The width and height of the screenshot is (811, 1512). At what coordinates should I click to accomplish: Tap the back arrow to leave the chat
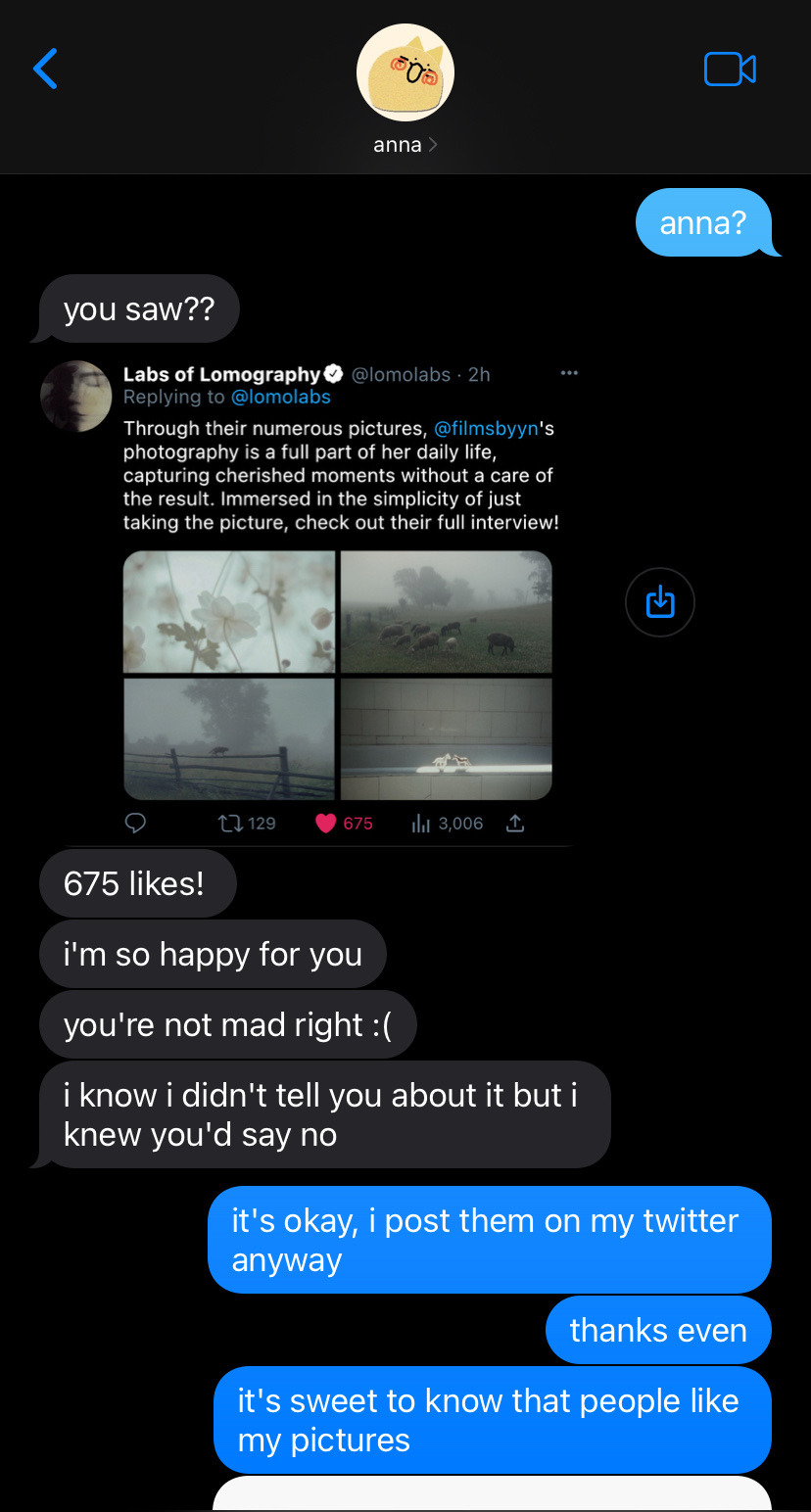45,69
